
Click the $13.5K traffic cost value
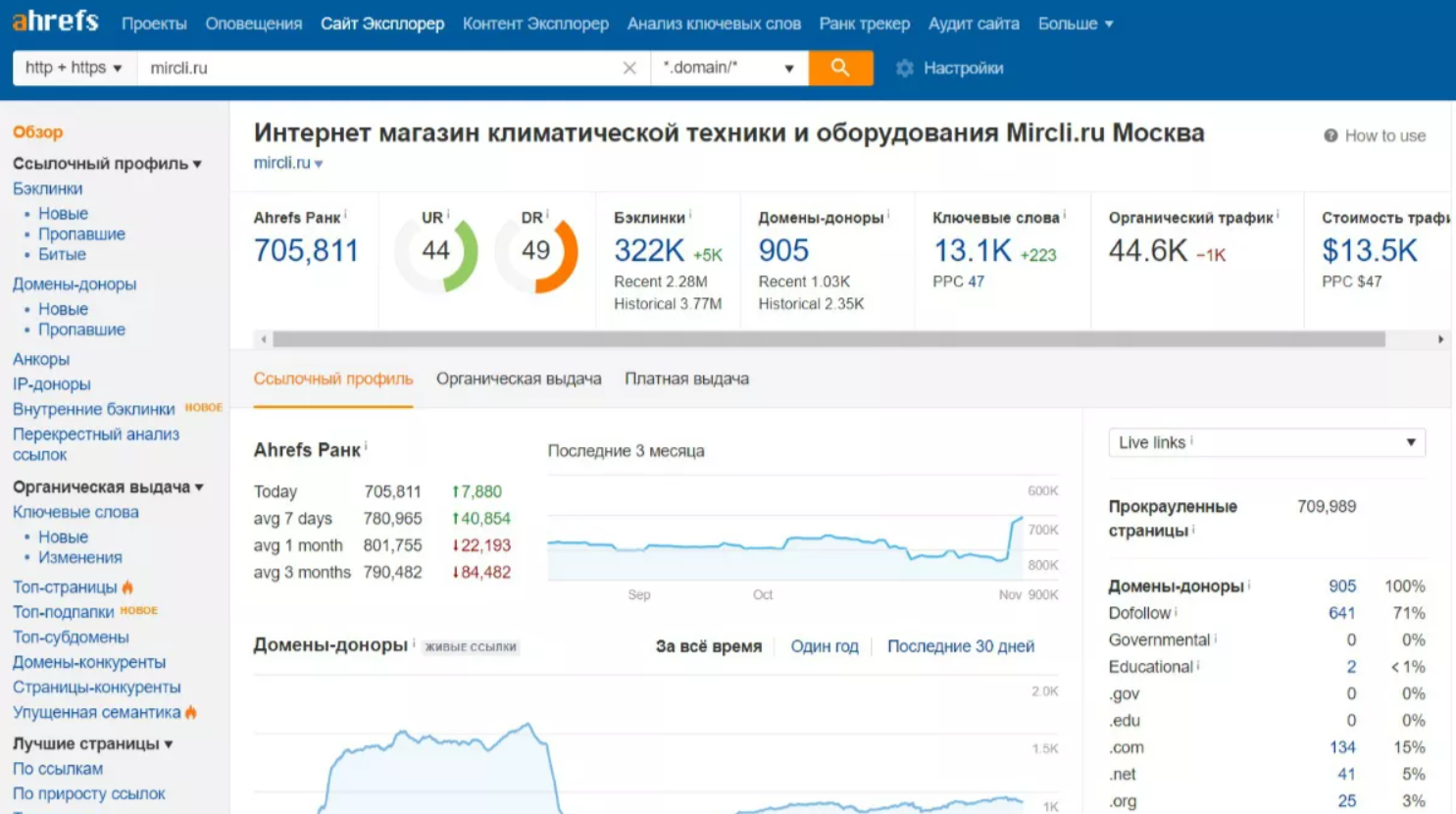click(x=1370, y=251)
